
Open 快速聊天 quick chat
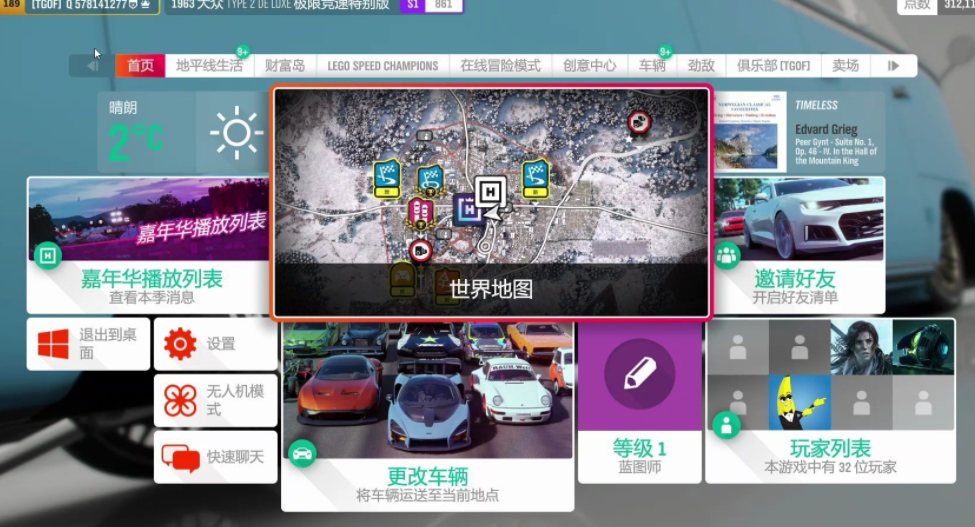click(215, 457)
